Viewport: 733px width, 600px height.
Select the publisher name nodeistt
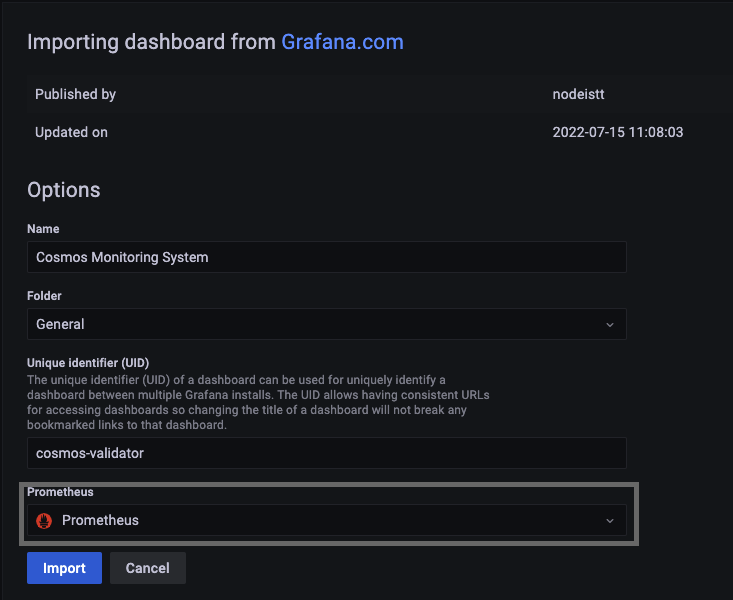tap(578, 94)
